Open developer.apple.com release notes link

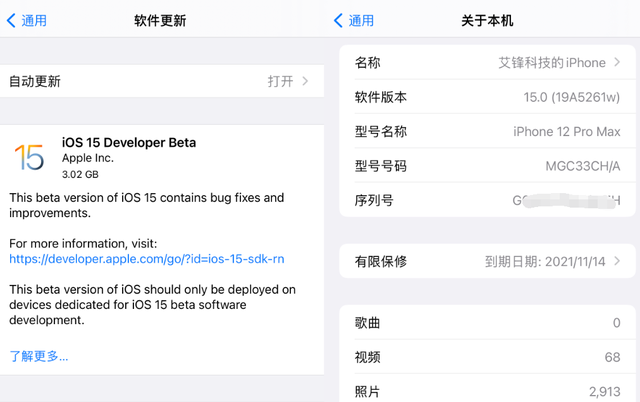click(x=146, y=259)
